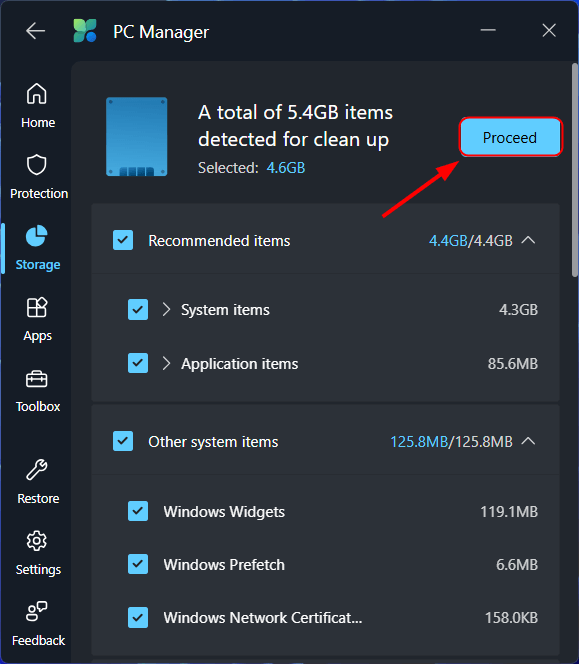Uncheck the Application items checkbox
This screenshot has height=664, width=579.
tap(138, 363)
